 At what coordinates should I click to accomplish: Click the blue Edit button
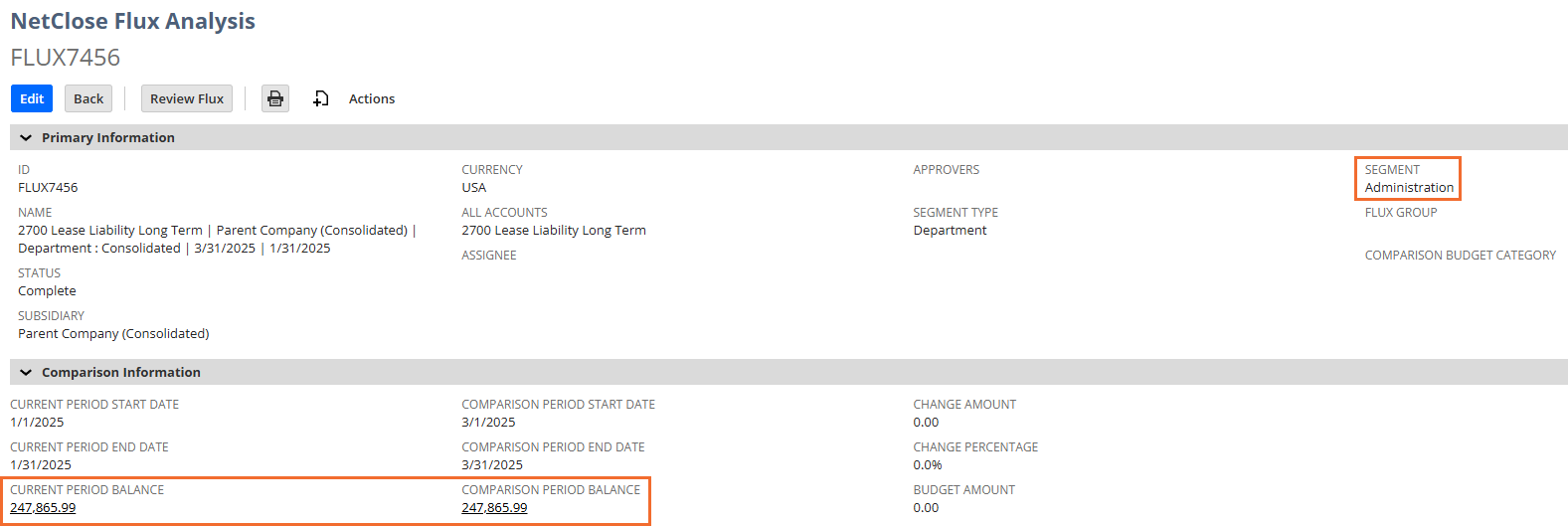point(32,98)
